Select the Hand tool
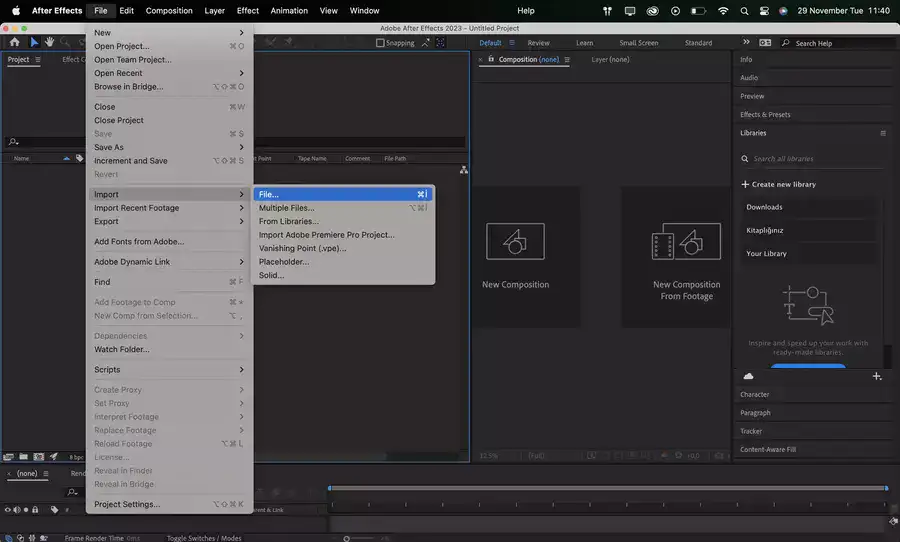Viewport: 900px width, 542px height. (x=49, y=42)
